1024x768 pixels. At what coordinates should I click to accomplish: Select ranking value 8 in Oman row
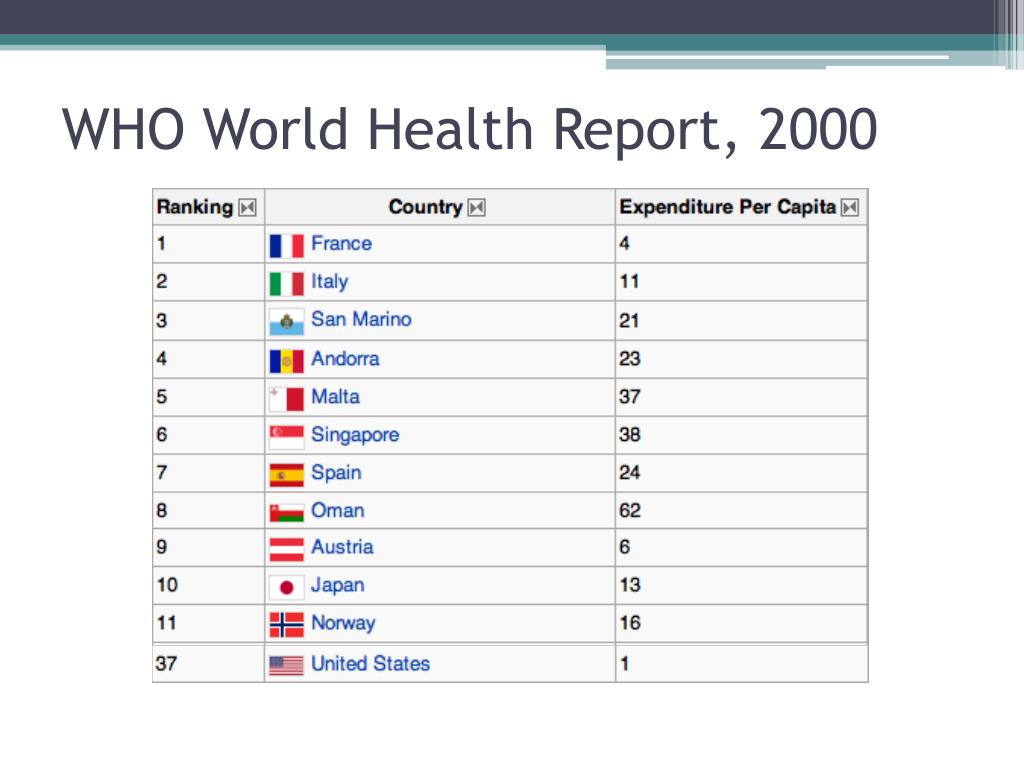coord(162,510)
